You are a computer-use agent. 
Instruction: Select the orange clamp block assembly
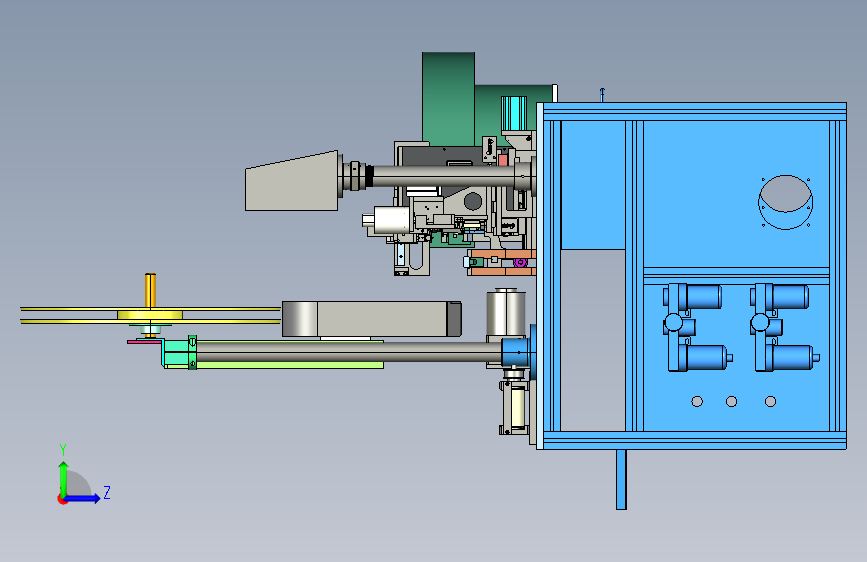tap(502, 262)
